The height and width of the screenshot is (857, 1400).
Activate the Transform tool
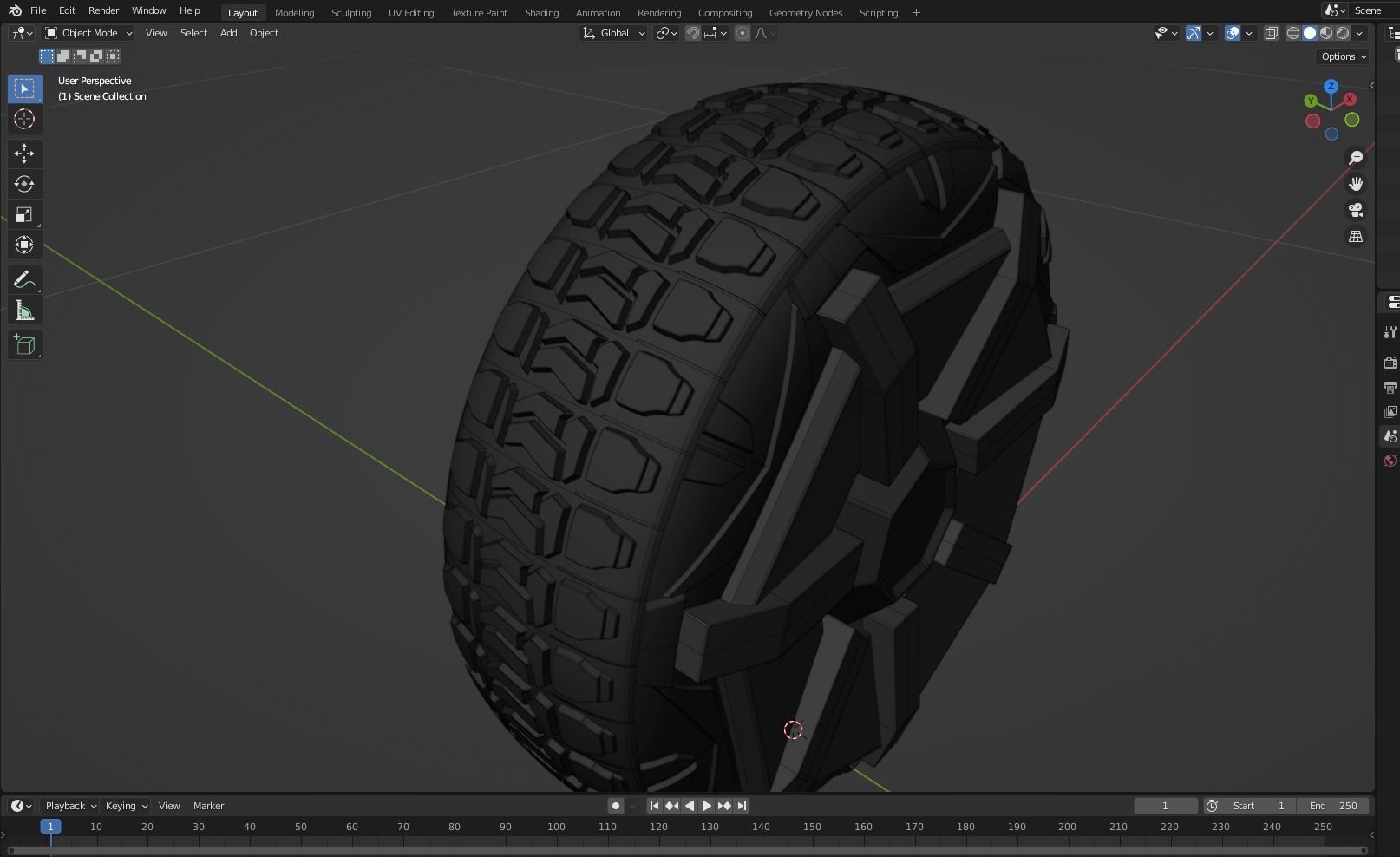(24, 245)
